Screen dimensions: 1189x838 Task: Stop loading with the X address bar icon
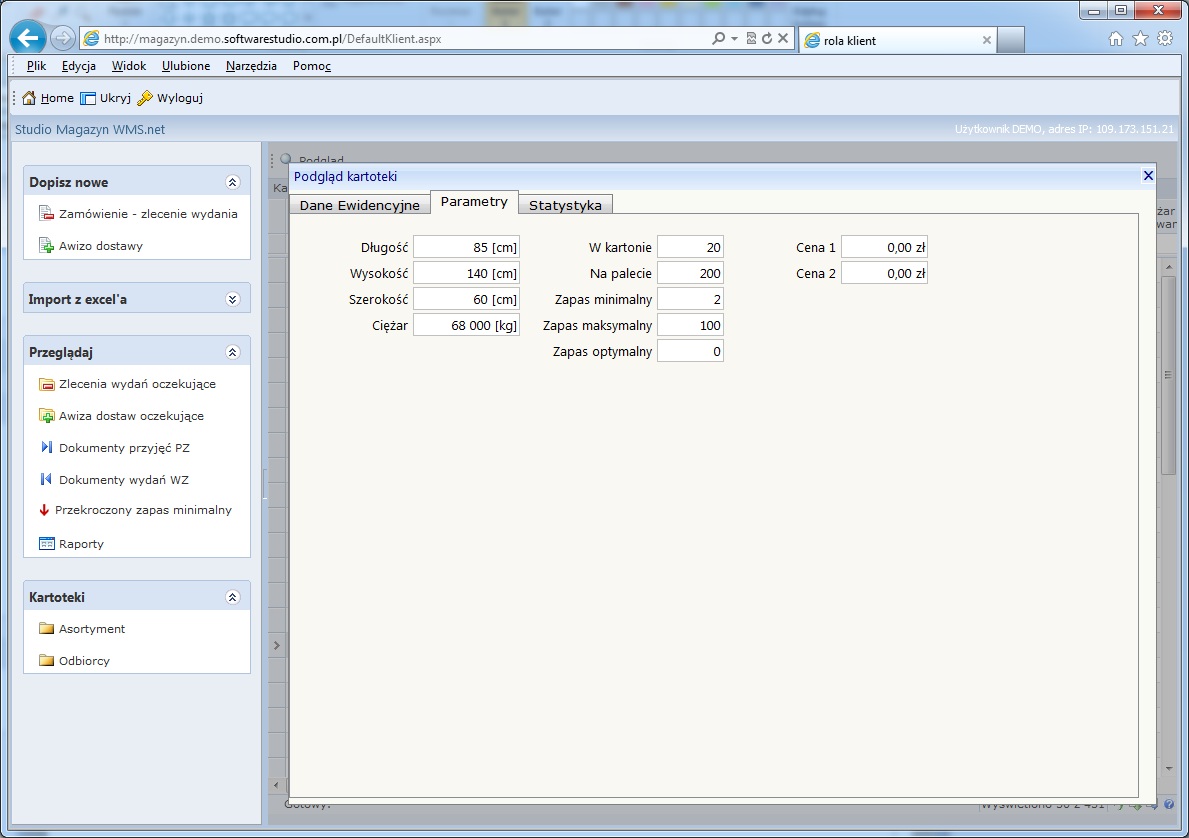tap(783, 38)
